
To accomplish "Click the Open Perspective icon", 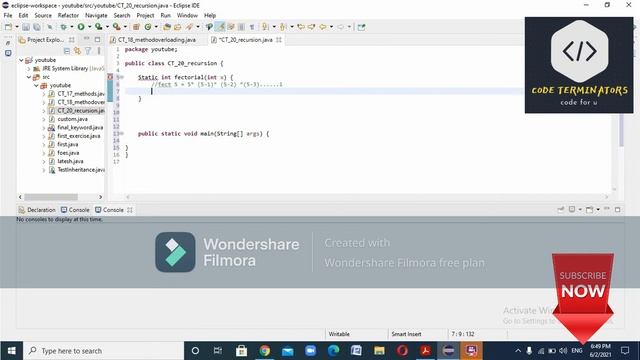I will [361, 27].
